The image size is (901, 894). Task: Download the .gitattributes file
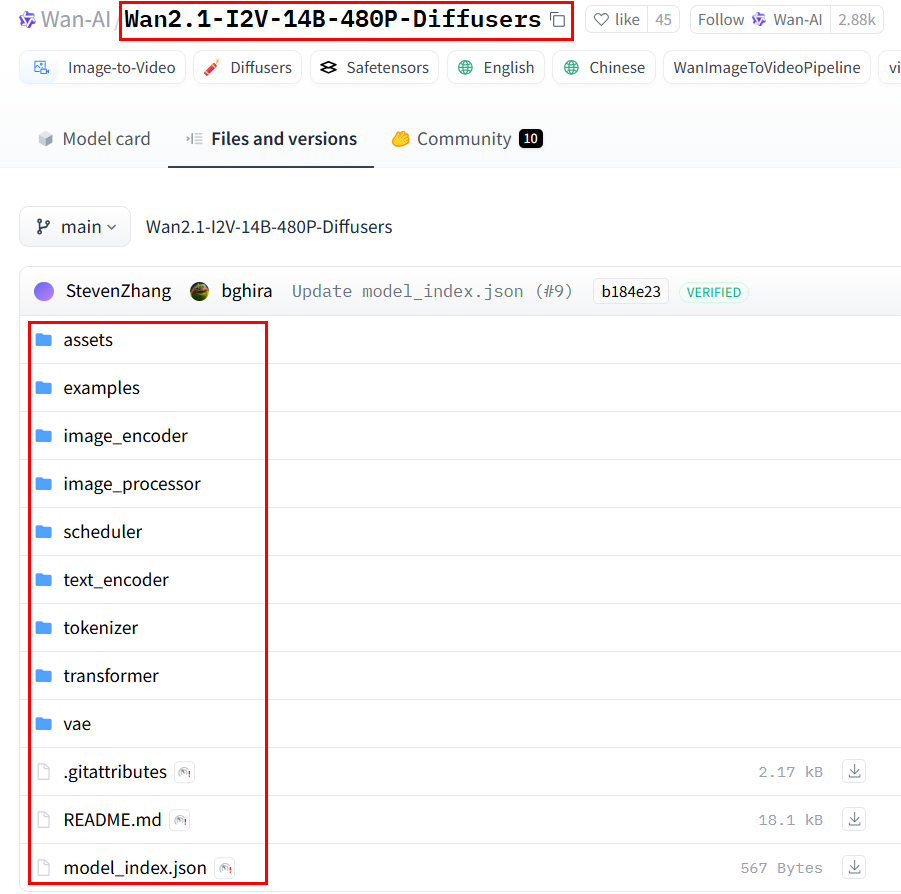pyautogui.click(x=854, y=772)
